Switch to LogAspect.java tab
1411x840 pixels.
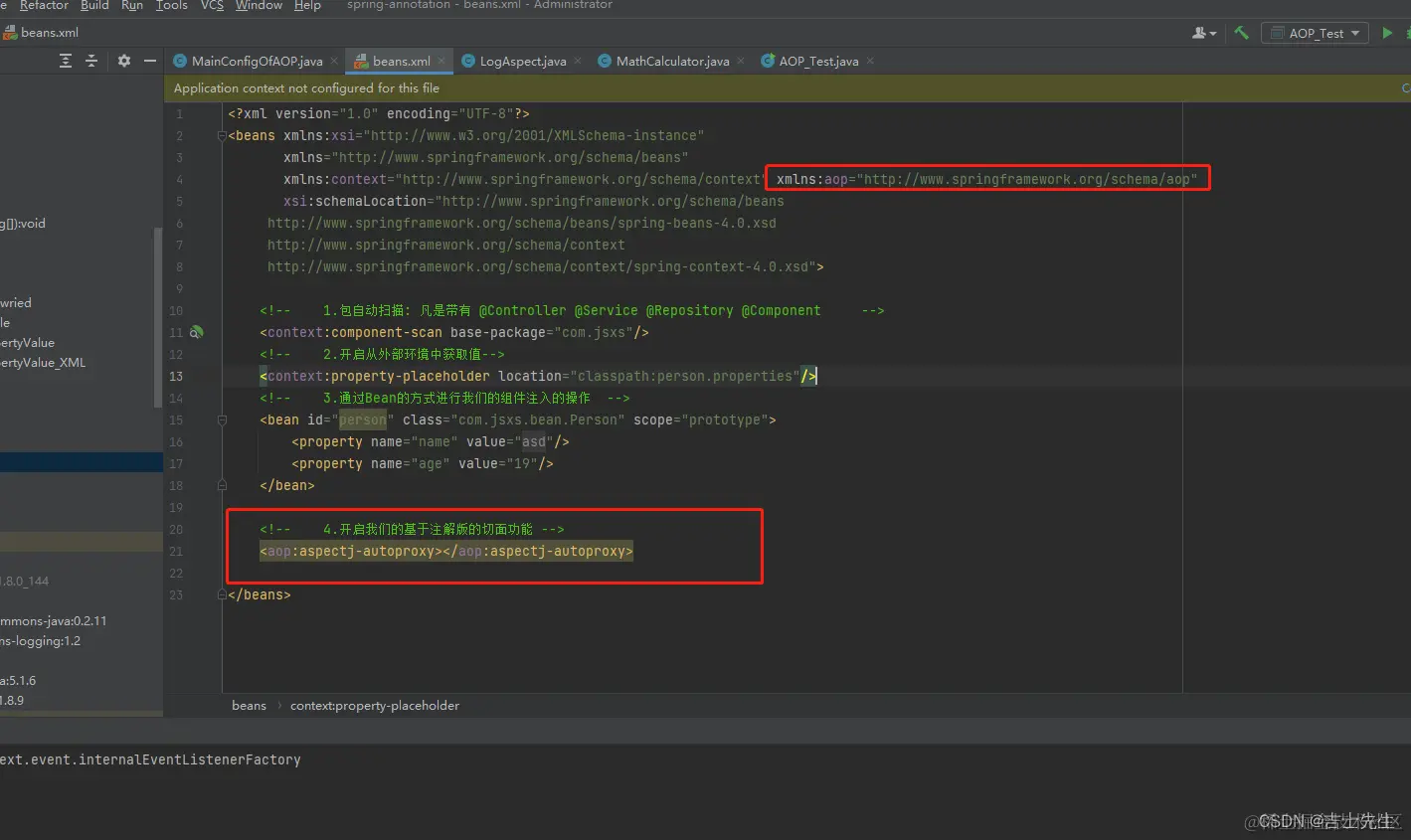[x=522, y=62]
